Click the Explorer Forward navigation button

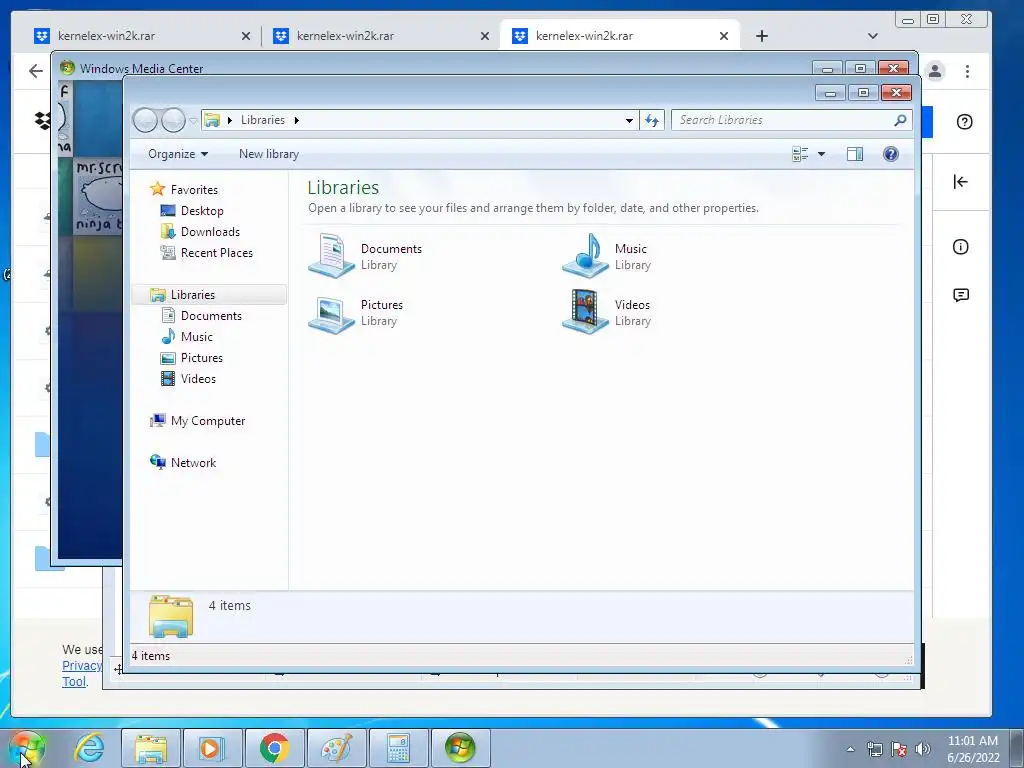pos(173,120)
